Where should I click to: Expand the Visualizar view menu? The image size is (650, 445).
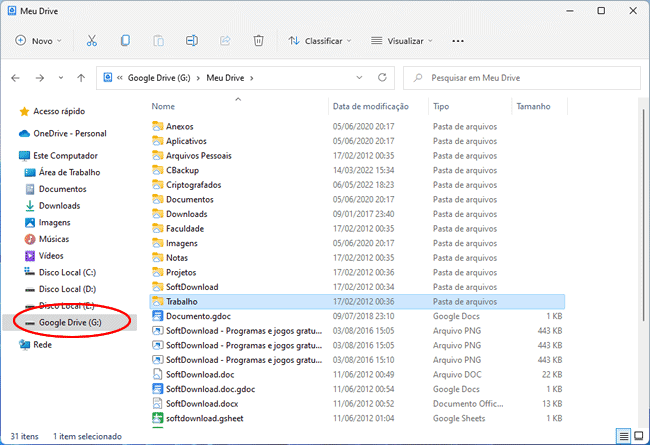click(x=401, y=41)
